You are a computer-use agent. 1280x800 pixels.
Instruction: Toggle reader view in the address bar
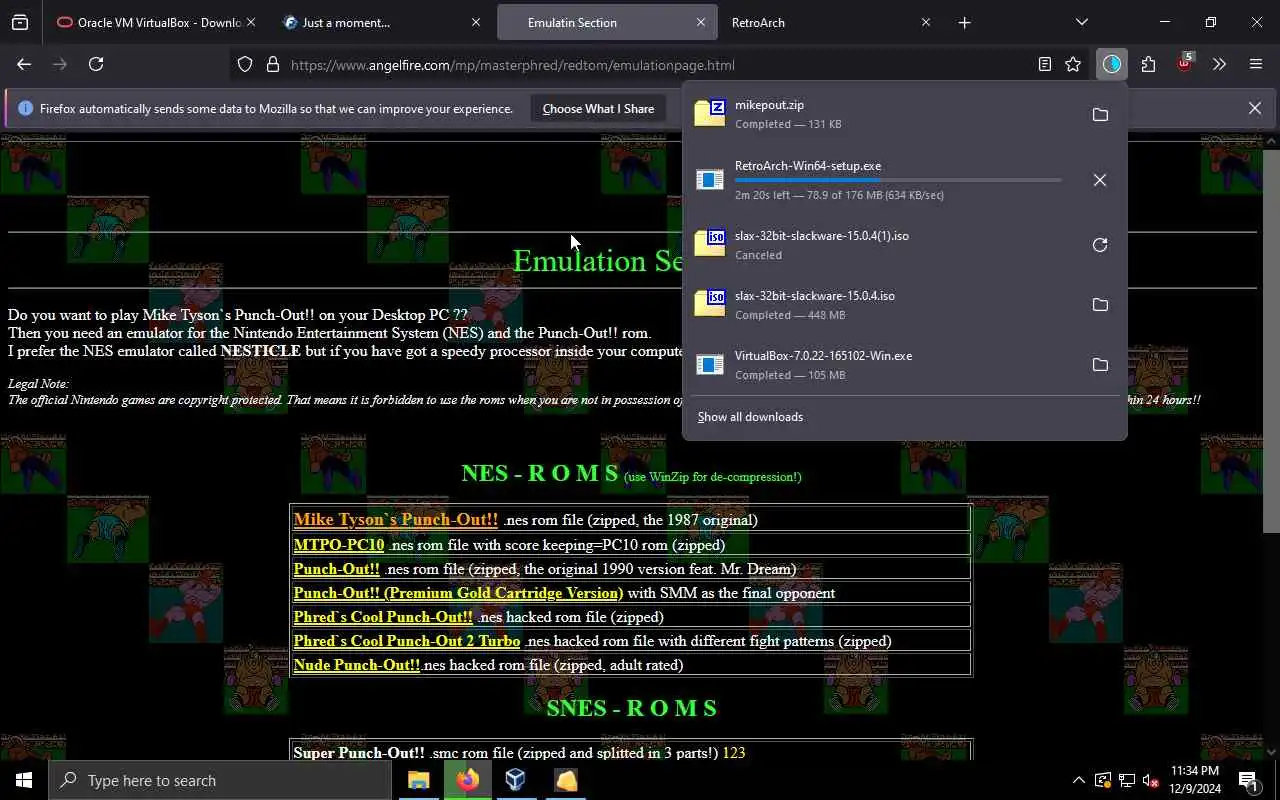(x=1044, y=64)
